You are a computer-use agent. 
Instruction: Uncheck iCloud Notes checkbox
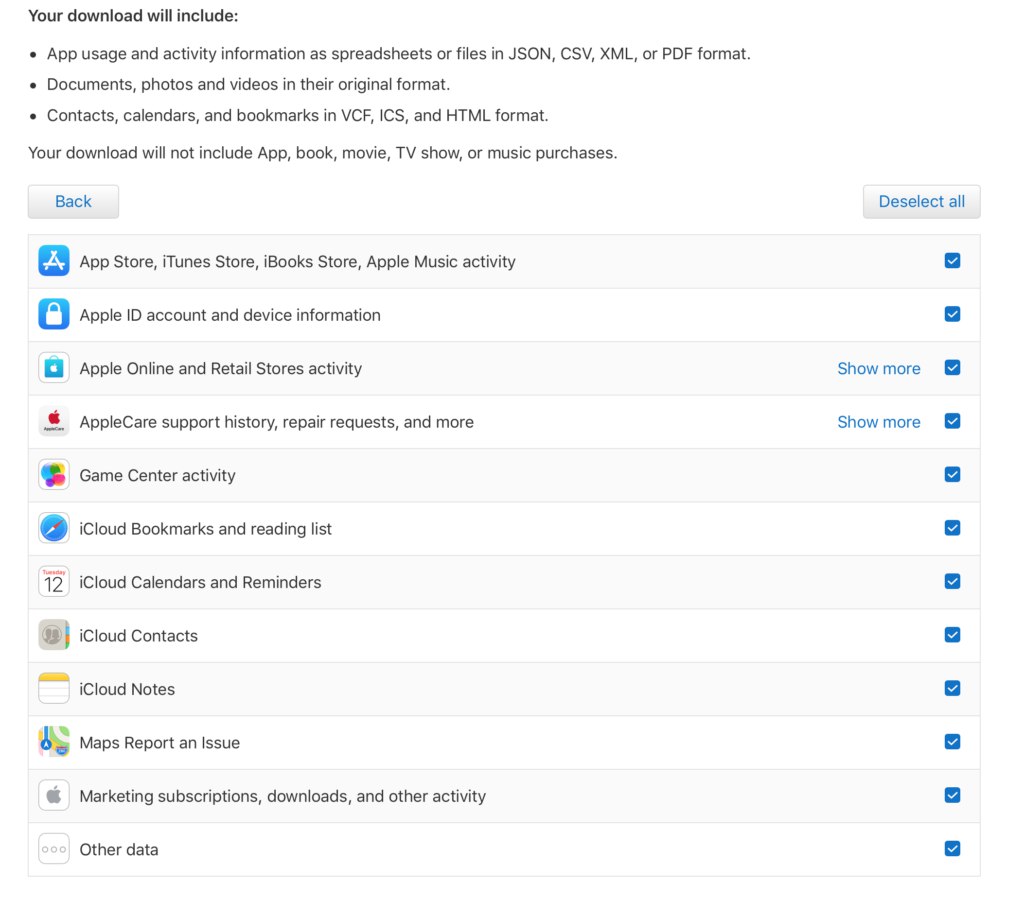[x=952, y=688]
